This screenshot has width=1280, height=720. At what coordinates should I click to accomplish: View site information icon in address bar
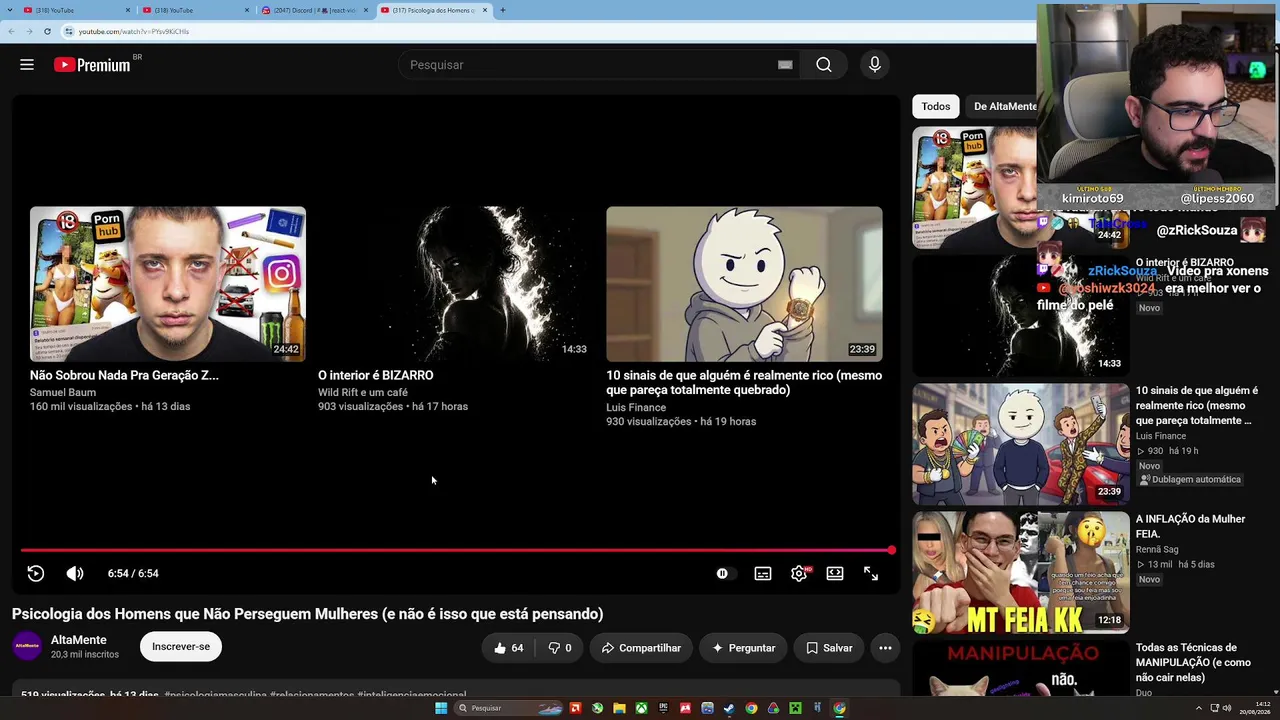pyautogui.click(x=69, y=31)
